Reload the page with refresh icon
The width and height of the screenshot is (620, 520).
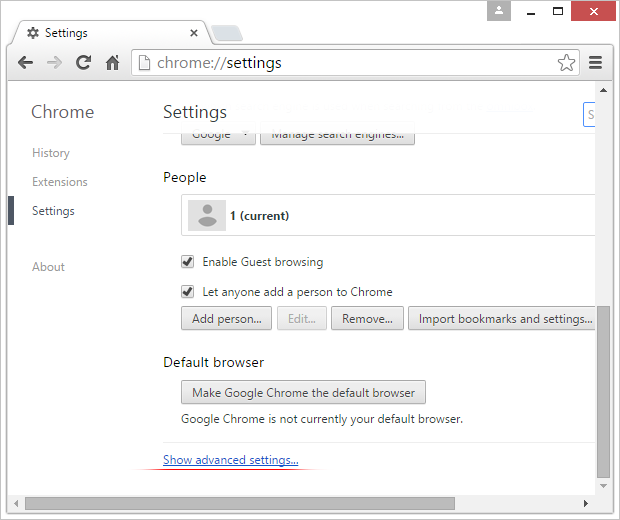coord(83,62)
